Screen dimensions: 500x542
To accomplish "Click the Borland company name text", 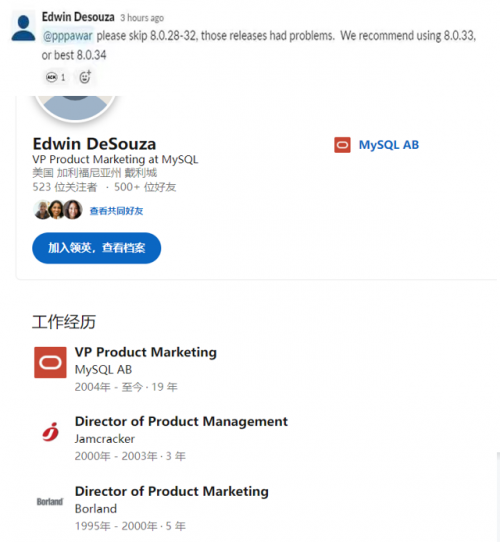I will click(96, 509).
